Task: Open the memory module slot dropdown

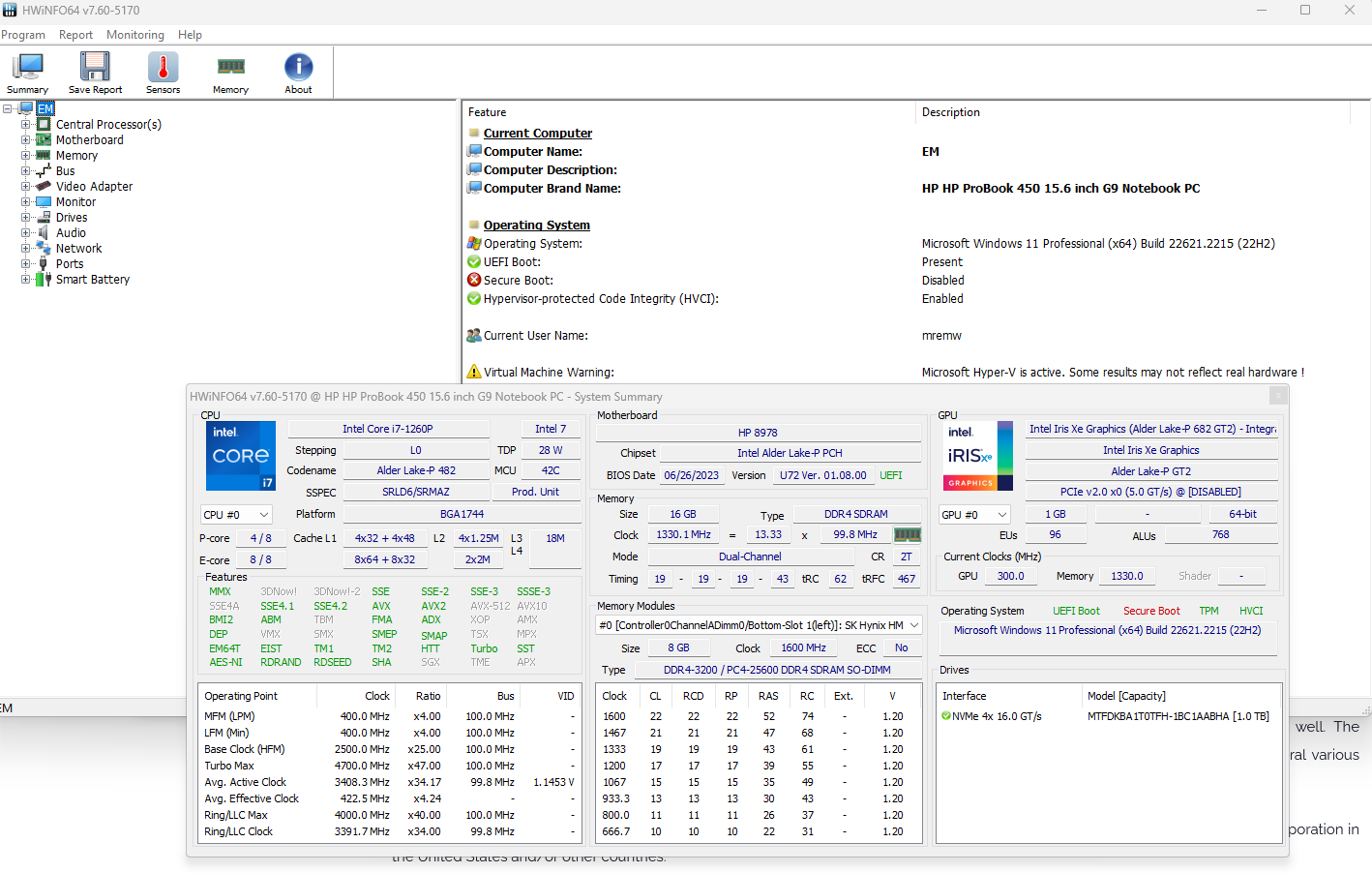Action: point(759,626)
